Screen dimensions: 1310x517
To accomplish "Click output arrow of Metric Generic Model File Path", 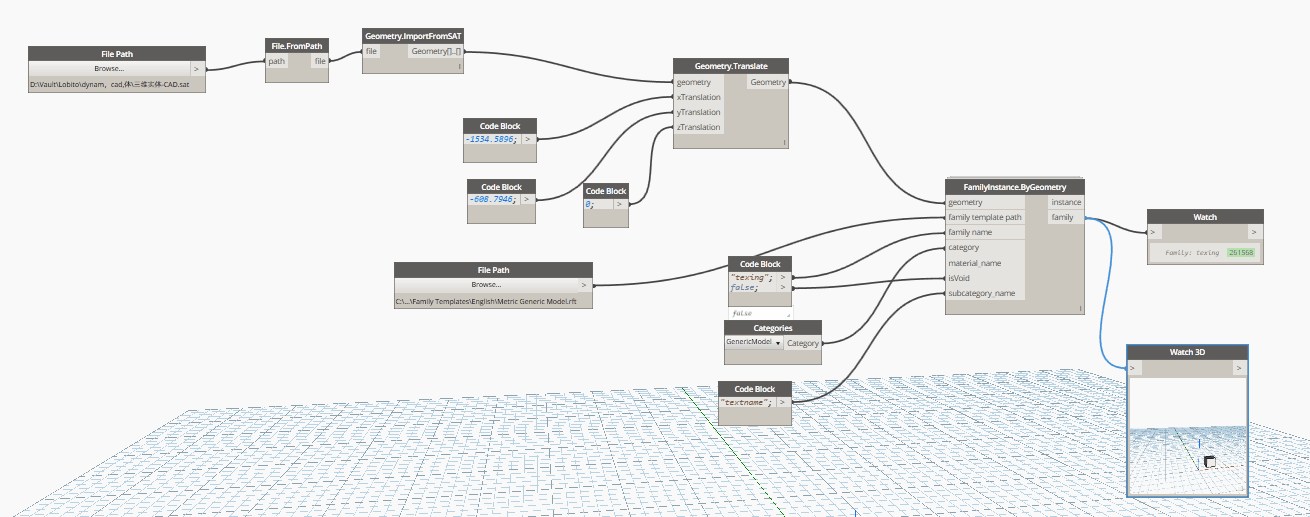I will (x=583, y=285).
